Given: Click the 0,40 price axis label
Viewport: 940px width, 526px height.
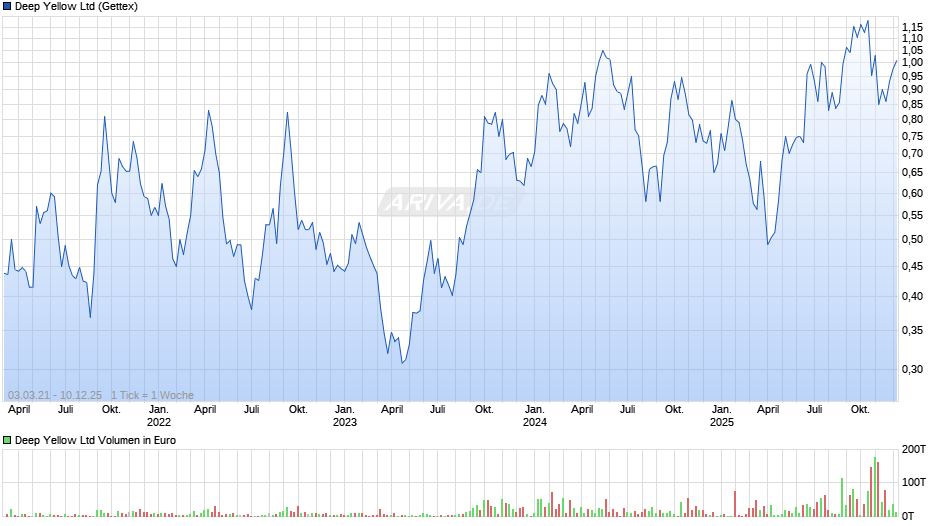Looking at the screenshot, I should [x=912, y=296].
